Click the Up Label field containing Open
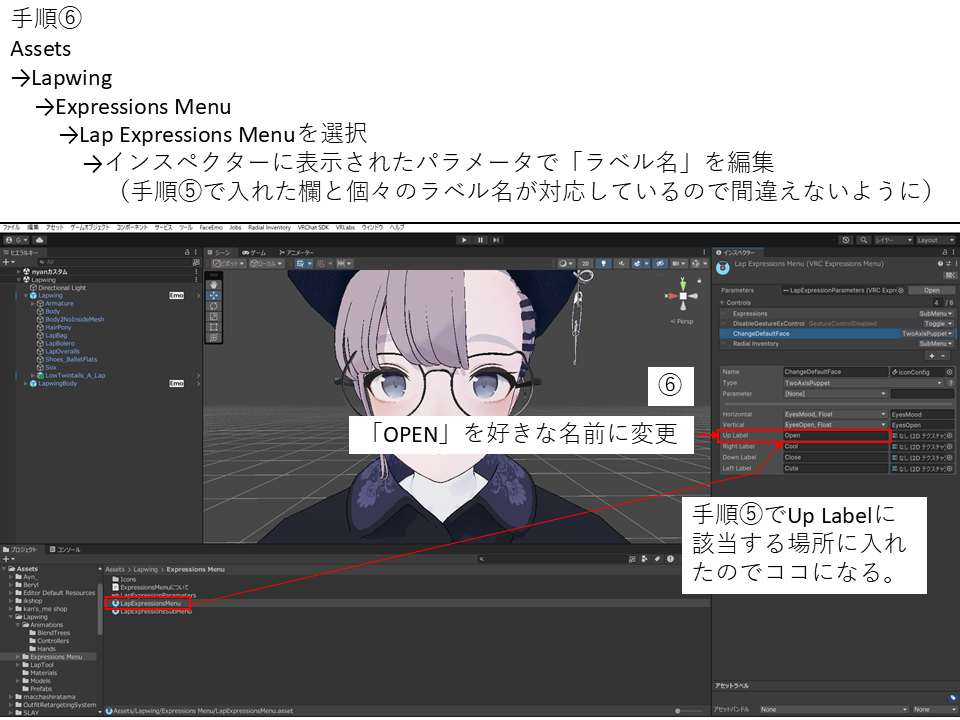Screen dimensions: 960x720 835,436
